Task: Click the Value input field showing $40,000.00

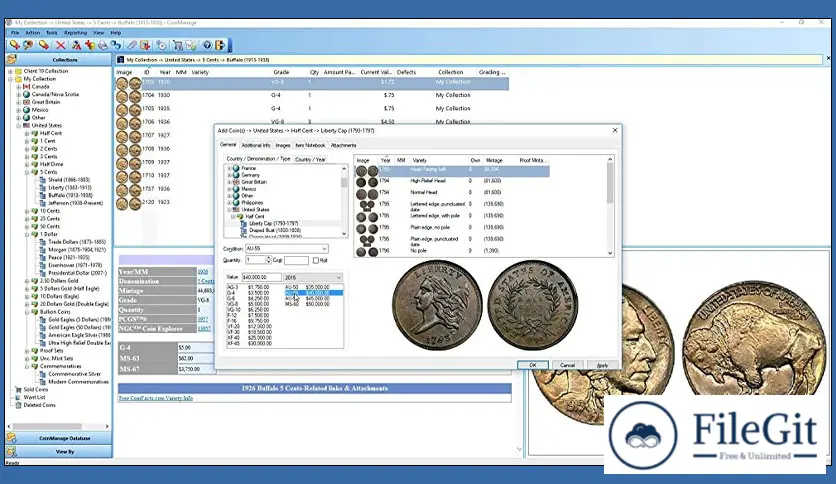Action: (x=261, y=277)
